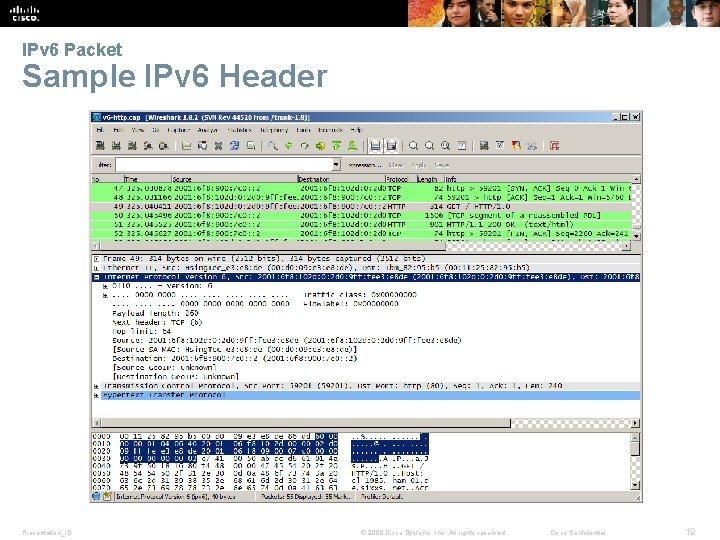Edit display filters icon
This screenshot has height=540, width=720.
(500, 146)
